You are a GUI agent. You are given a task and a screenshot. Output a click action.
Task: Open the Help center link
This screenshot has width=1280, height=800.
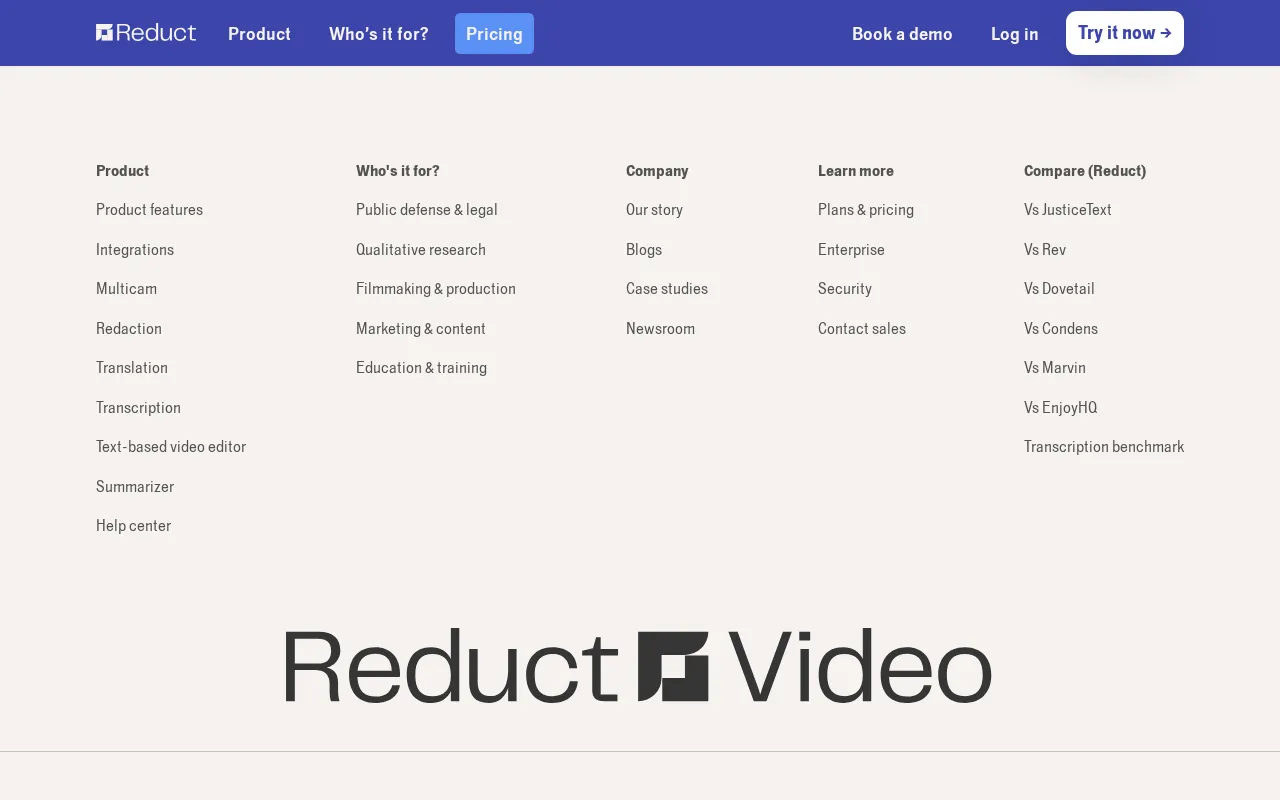click(x=133, y=526)
